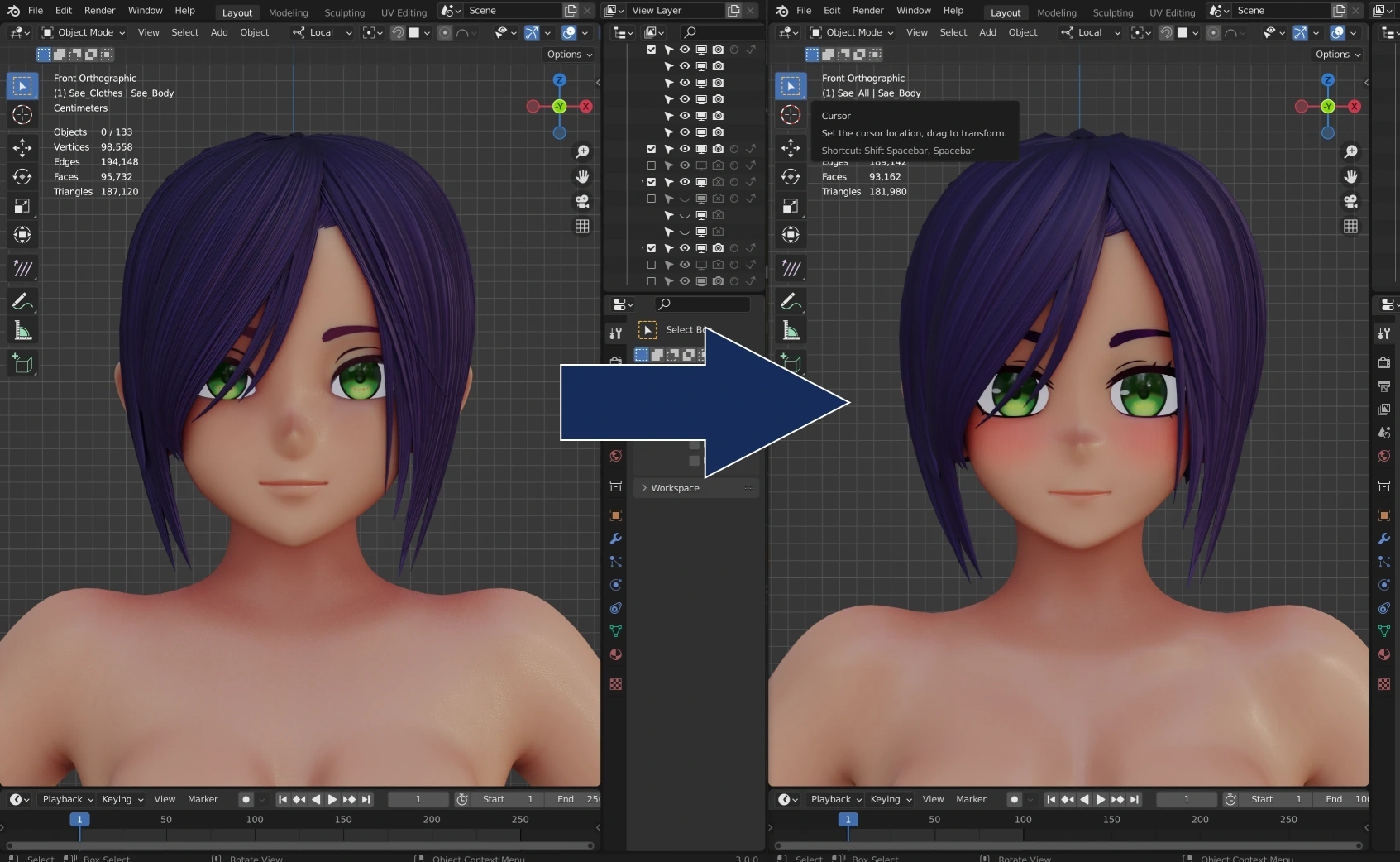Open Texture Properties with the checkered icon
1400x862 pixels.
click(x=615, y=685)
